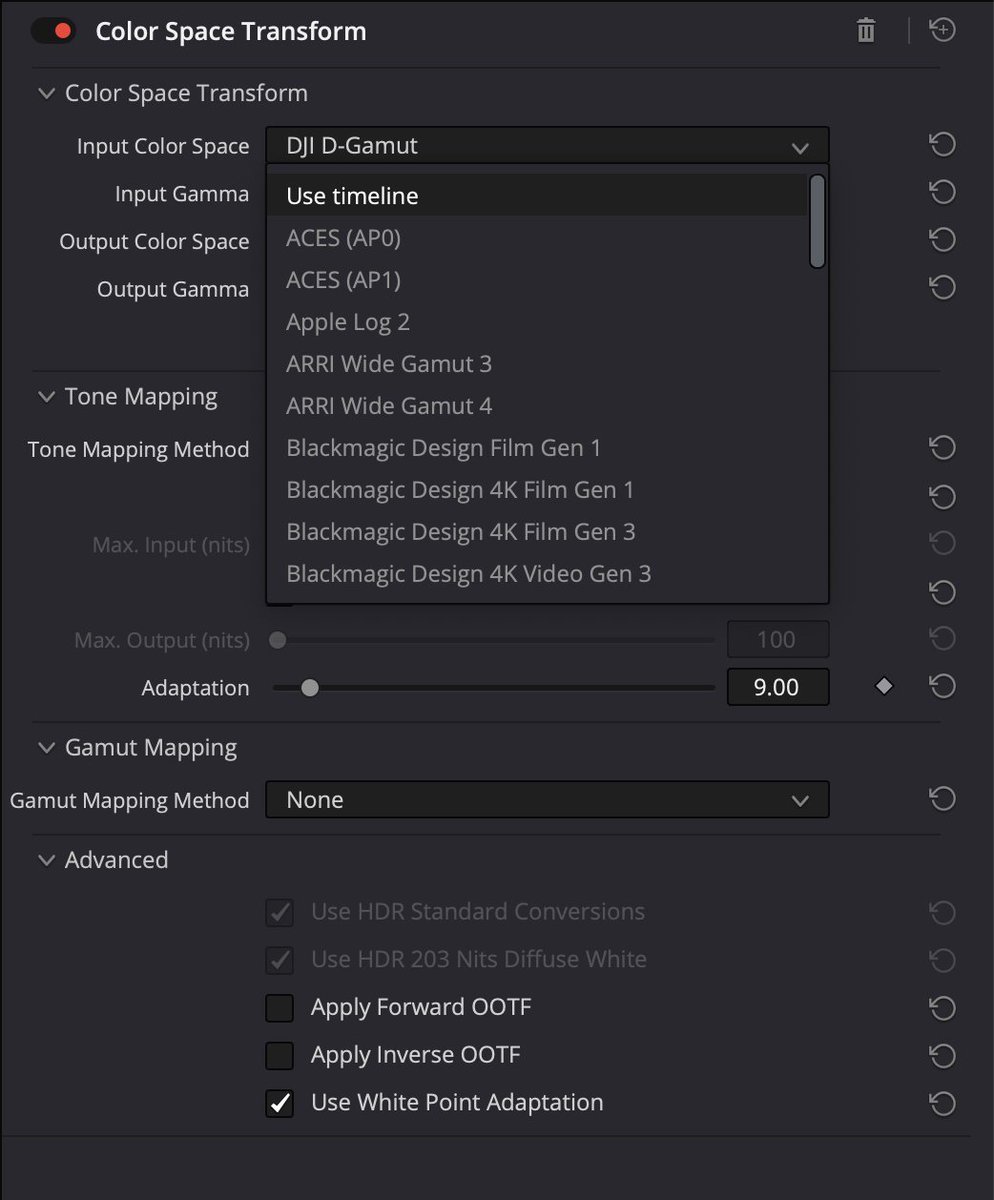Reset the Tone Mapping Method setting
Viewport: 994px width, 1200px height.
(942, 448)
